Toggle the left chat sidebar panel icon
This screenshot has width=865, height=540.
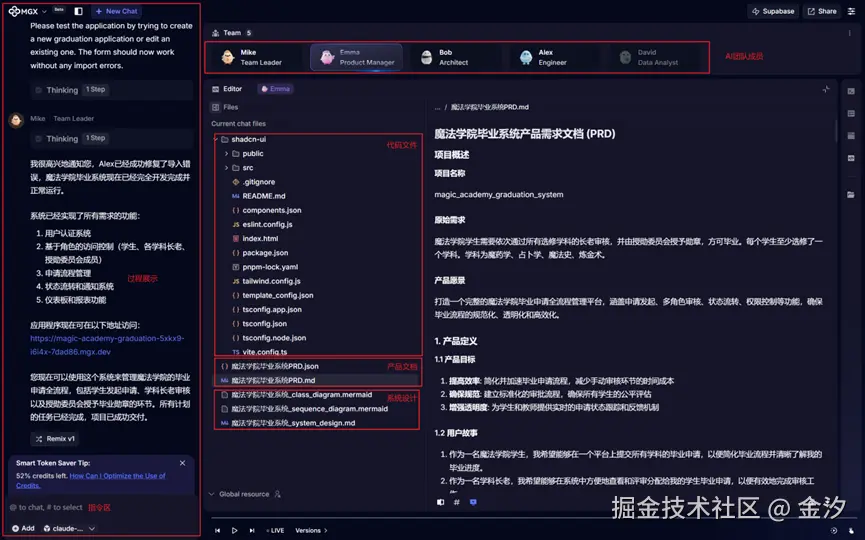pyautogui.click(x=78, y=11)
